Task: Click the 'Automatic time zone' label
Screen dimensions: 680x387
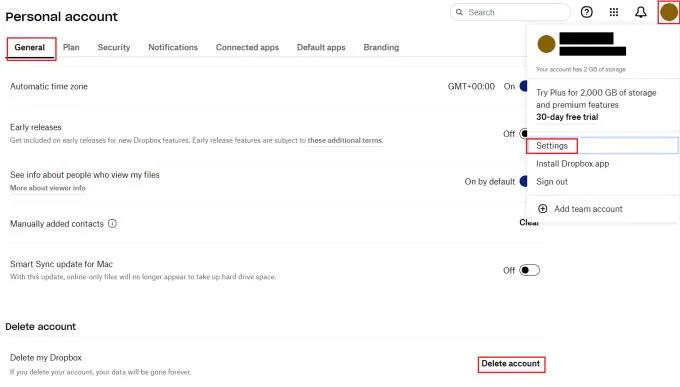Action: [x=49, y=86]
